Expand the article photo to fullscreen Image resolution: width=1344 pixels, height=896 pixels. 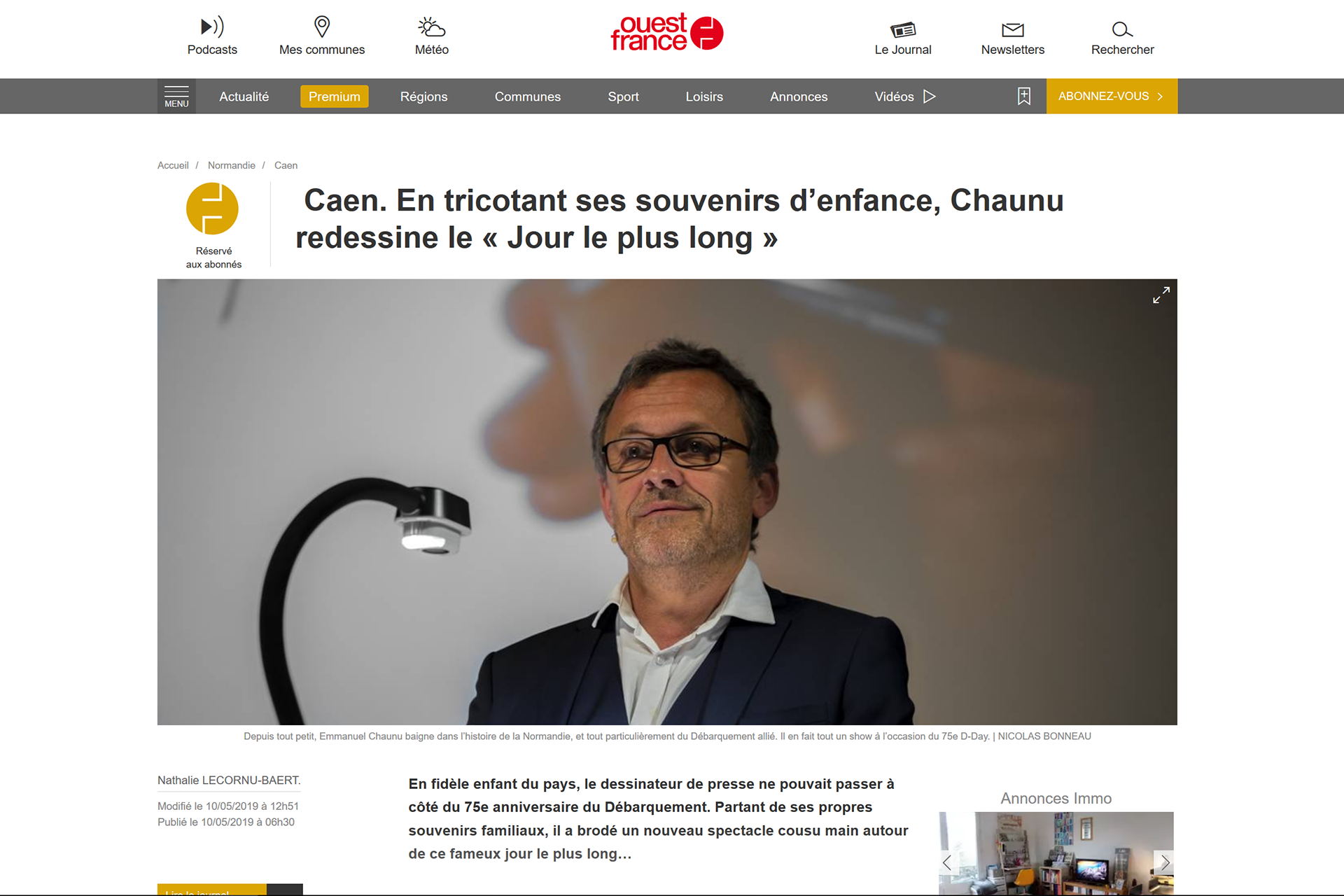coord(1161,295)
